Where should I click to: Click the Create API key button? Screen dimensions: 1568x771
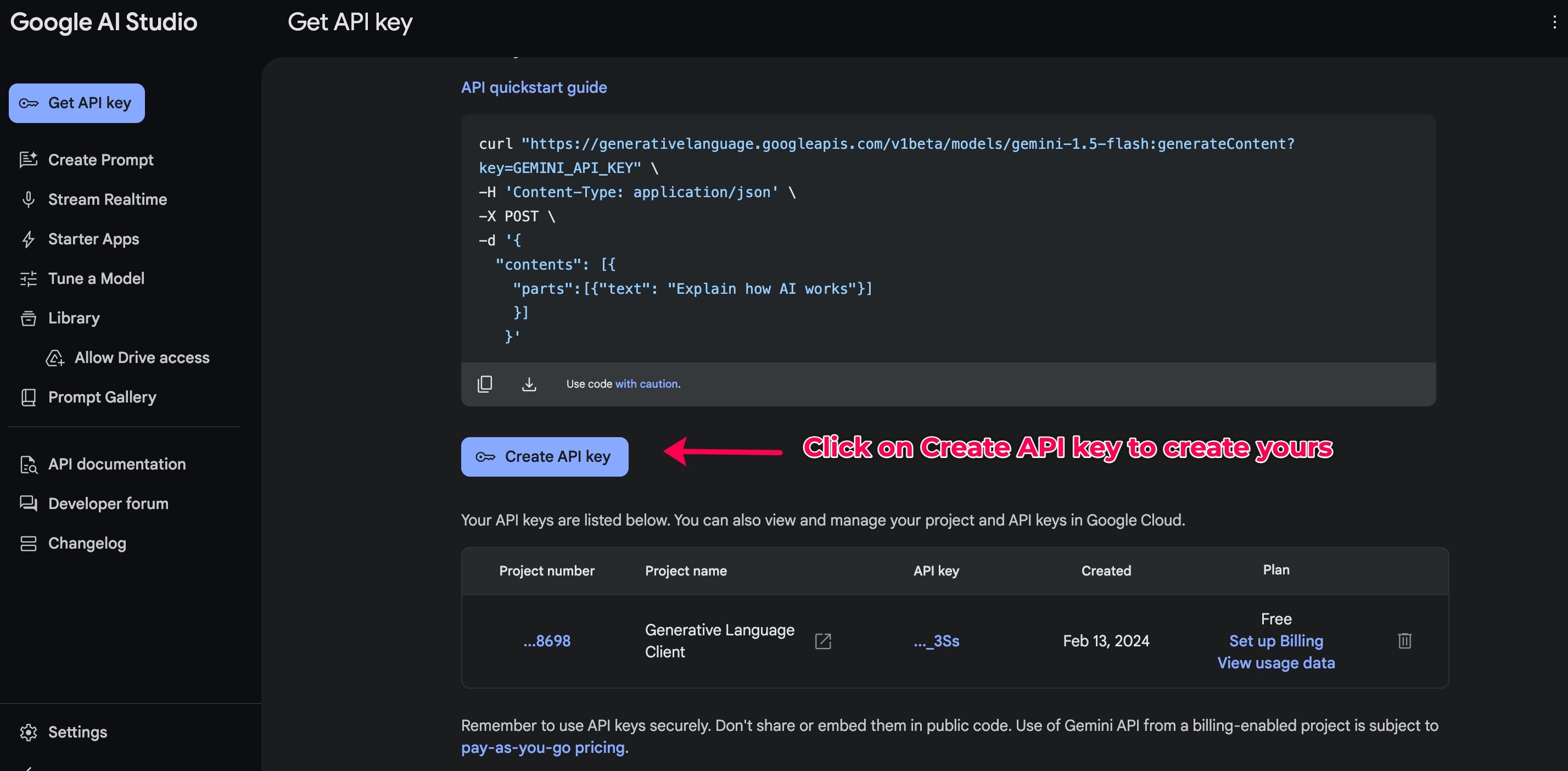click(x=544, y=457)
